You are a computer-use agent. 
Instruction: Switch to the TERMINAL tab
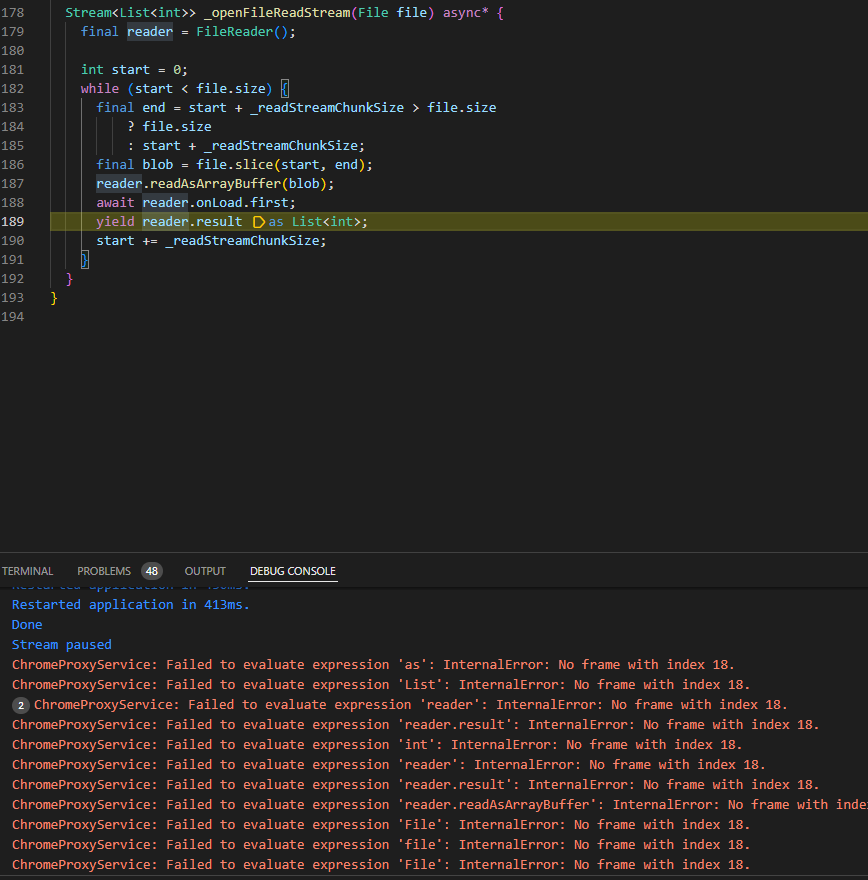pyautogui.click(x=27, y=571)
